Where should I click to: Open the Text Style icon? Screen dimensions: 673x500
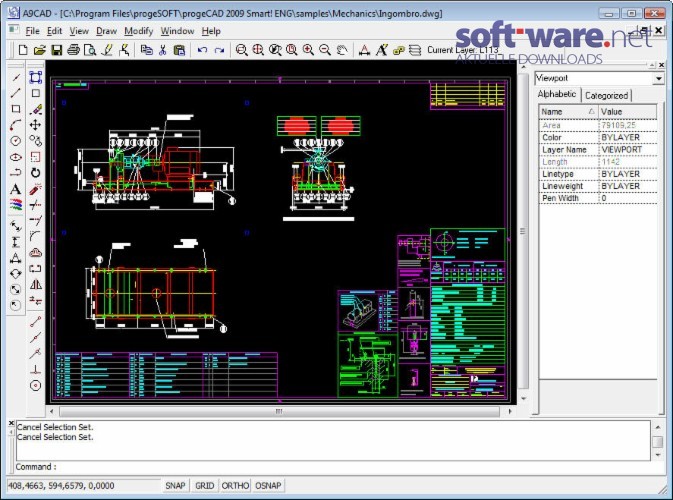381,50
